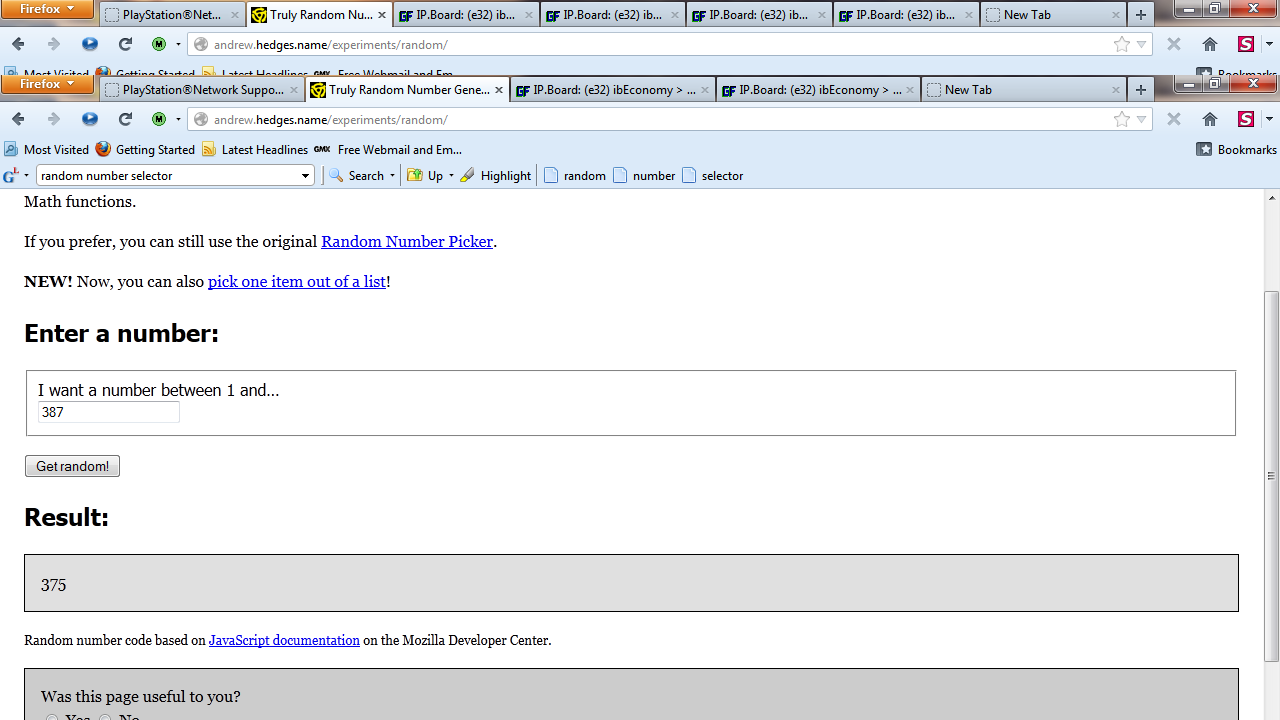Select the No radio button
The width and height of the screenshot is (1280, 720).
pyautogui.click(x=105, y=717)
